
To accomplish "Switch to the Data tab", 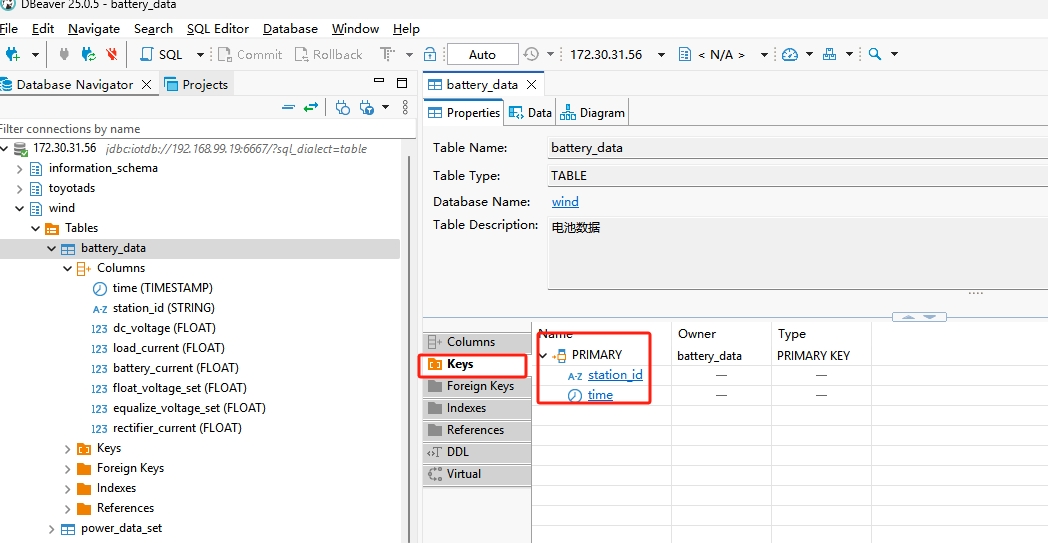I will 531,113.
